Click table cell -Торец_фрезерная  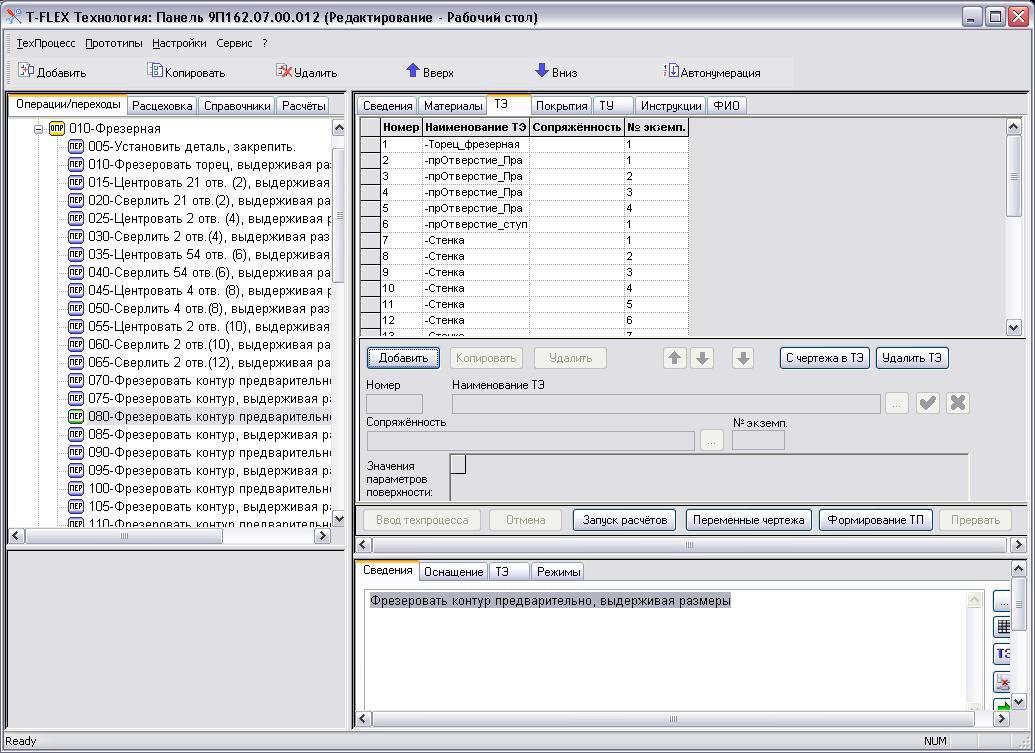(x=476, y=145)
